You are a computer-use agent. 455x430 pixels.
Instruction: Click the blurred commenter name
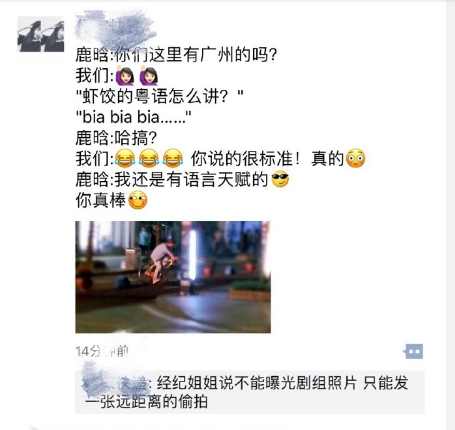(x=114, y=381)
